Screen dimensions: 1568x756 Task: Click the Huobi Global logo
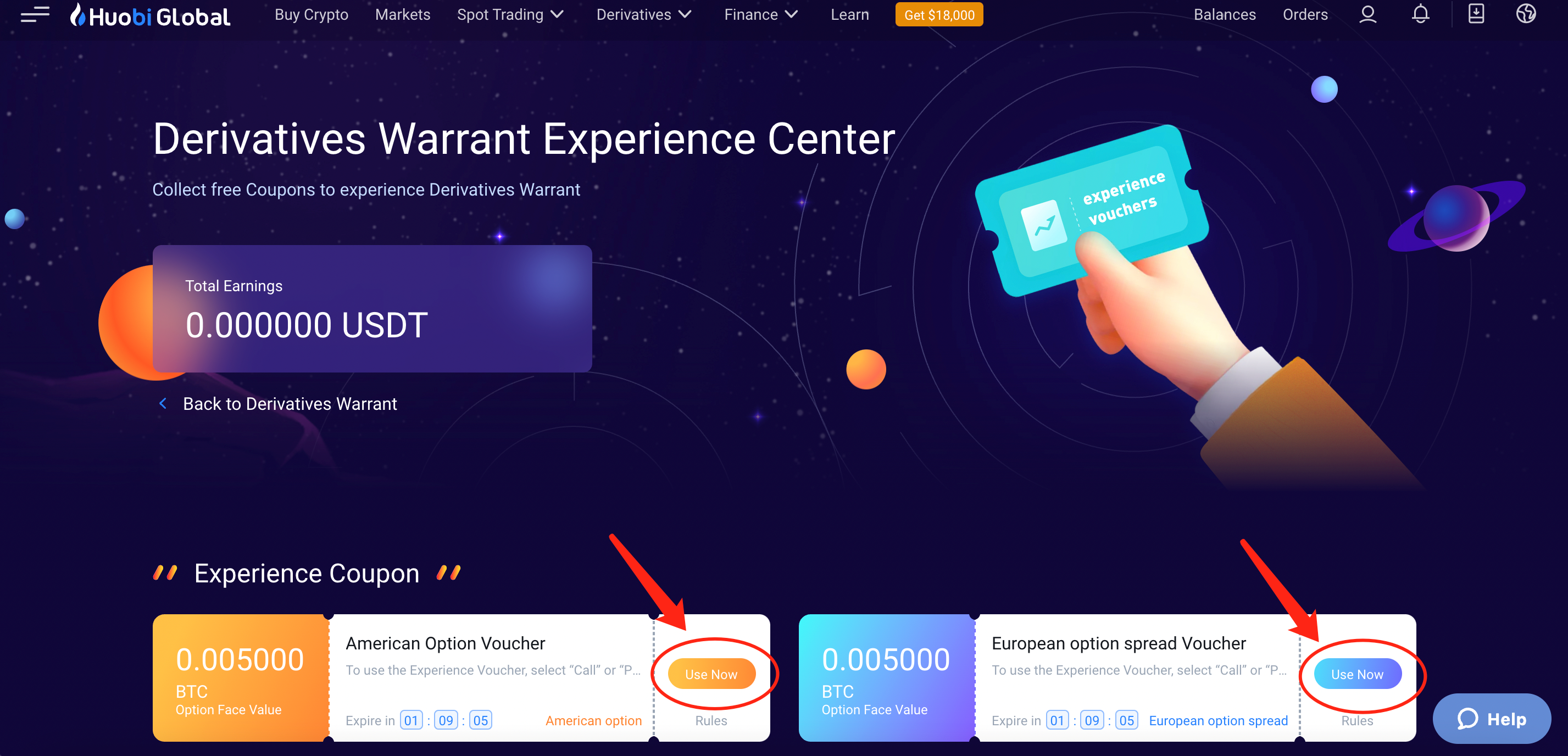pos(150,15)
